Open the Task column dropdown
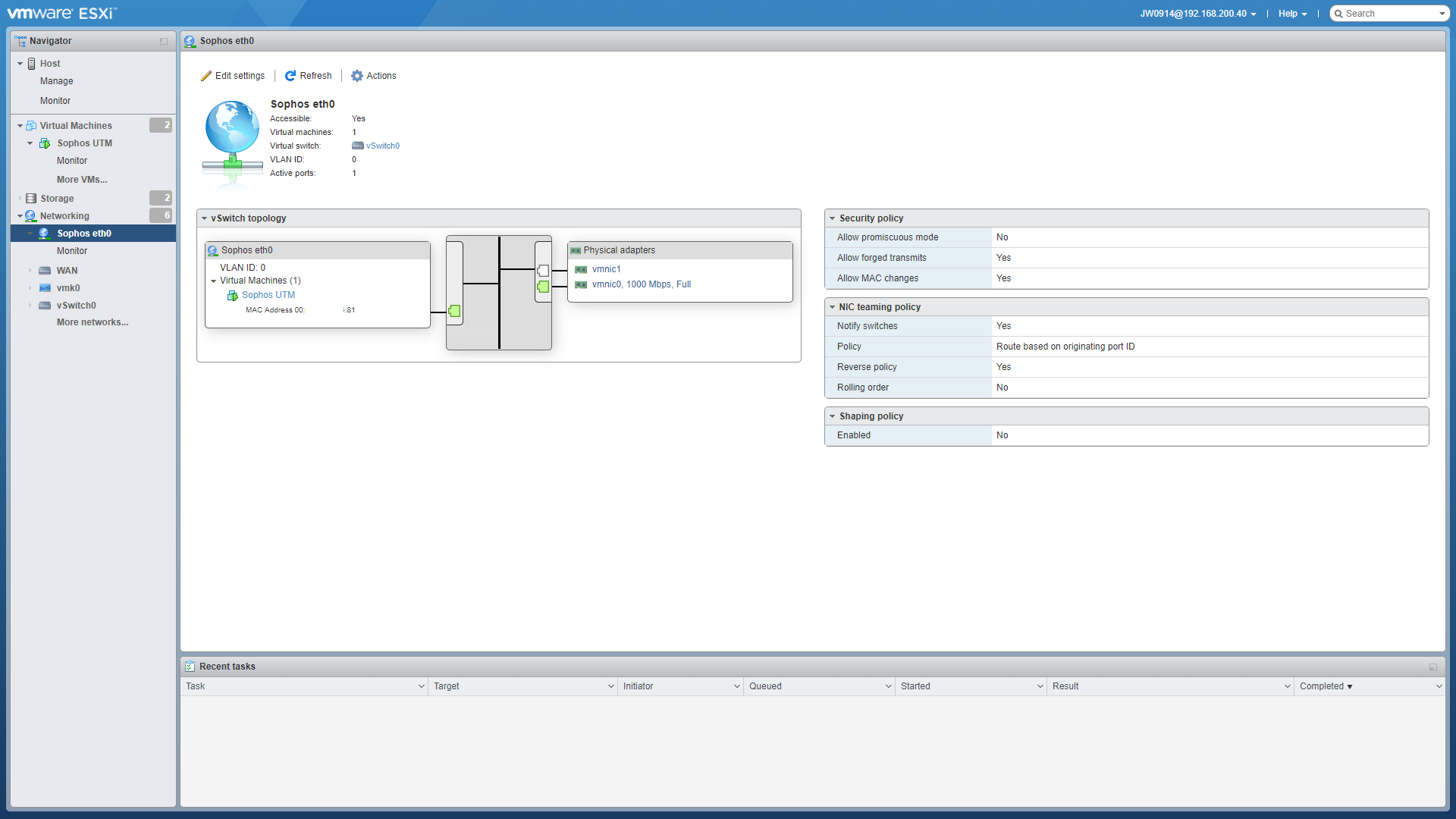Screen dimensions: 1456x819 coord(422,686)
